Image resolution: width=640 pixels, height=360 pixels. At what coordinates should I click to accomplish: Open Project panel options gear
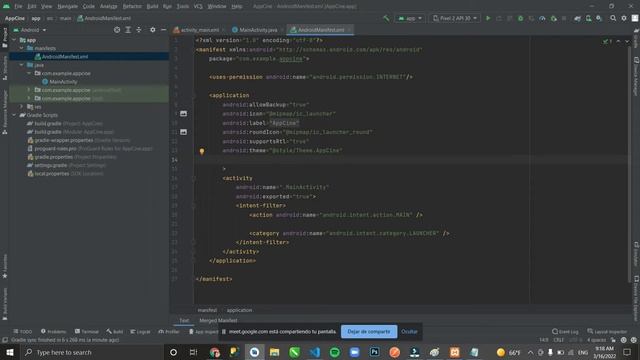click(153, 30)
